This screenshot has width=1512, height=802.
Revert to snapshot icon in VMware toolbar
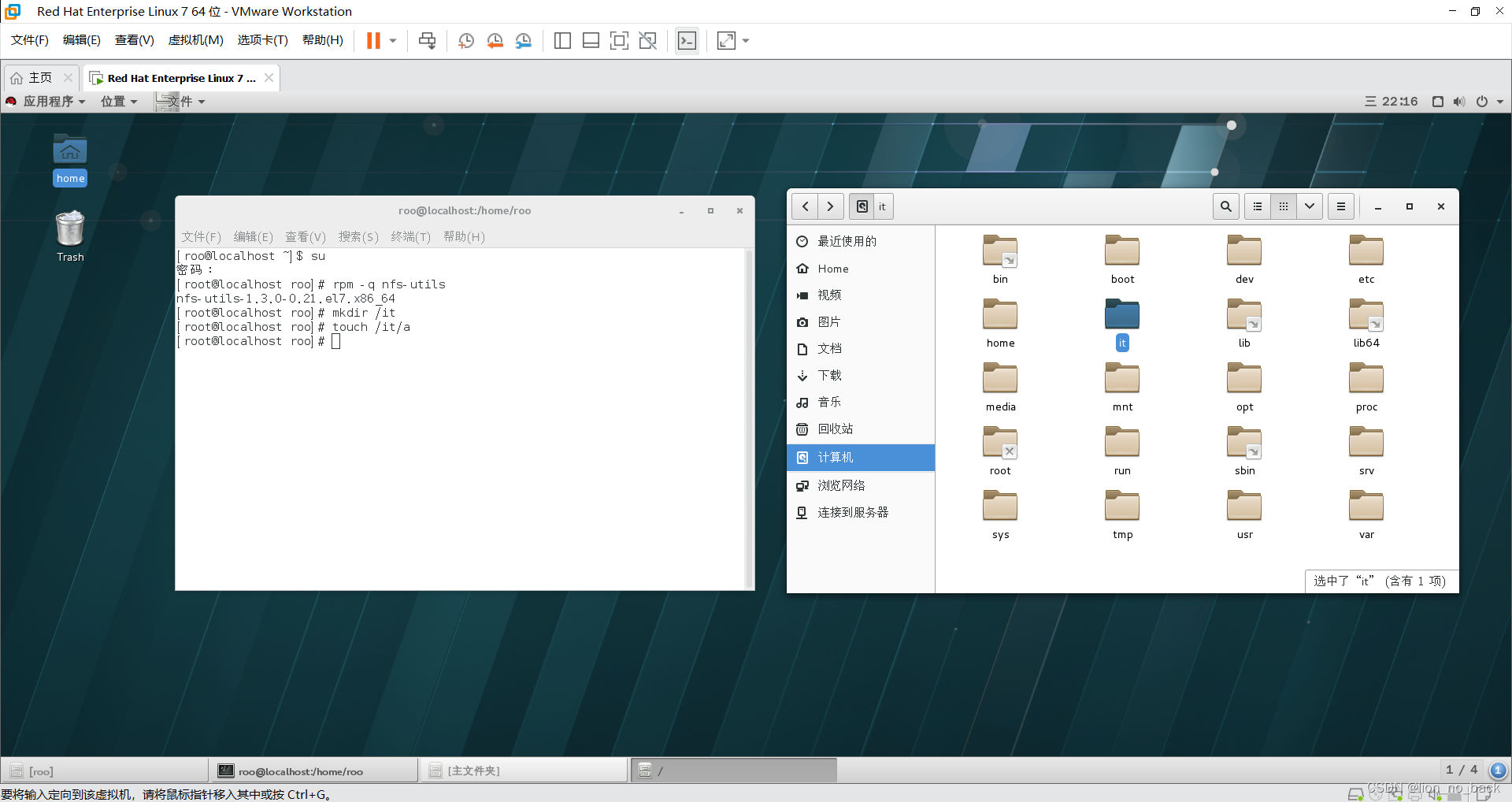coord(495,40)
